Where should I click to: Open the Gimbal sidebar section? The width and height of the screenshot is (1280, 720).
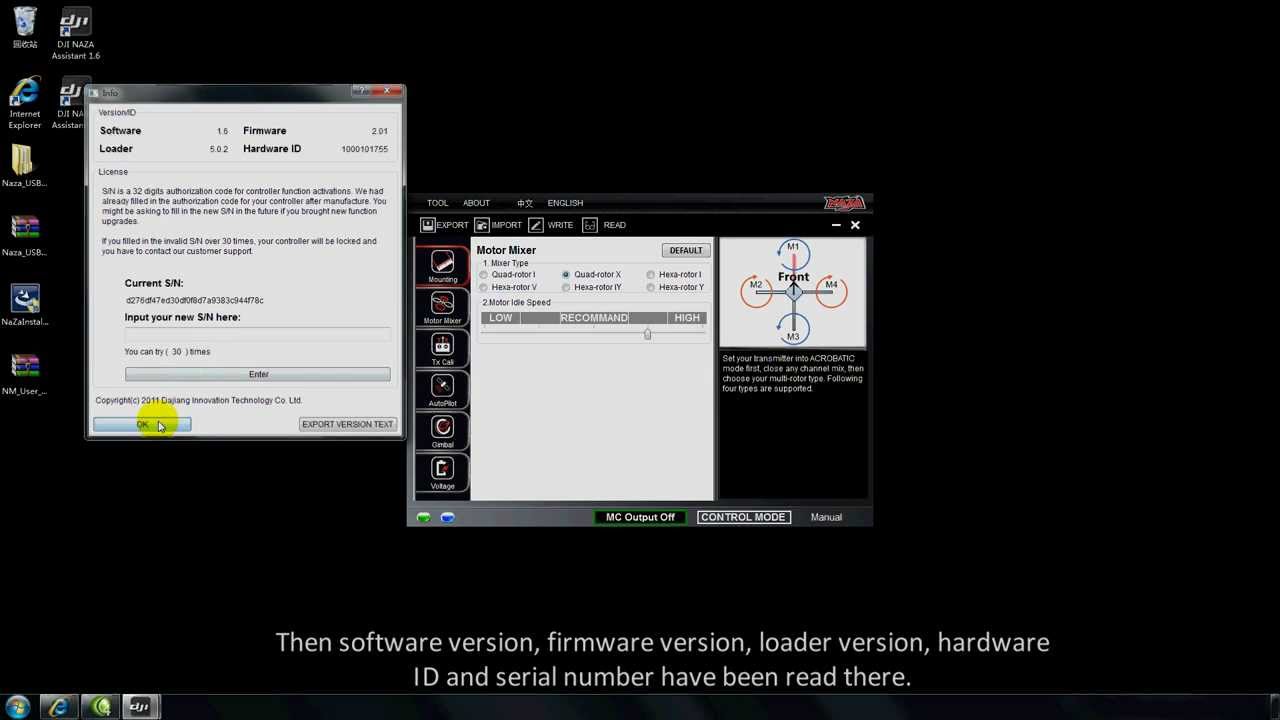pyautogui.click(x=442, y=431)
